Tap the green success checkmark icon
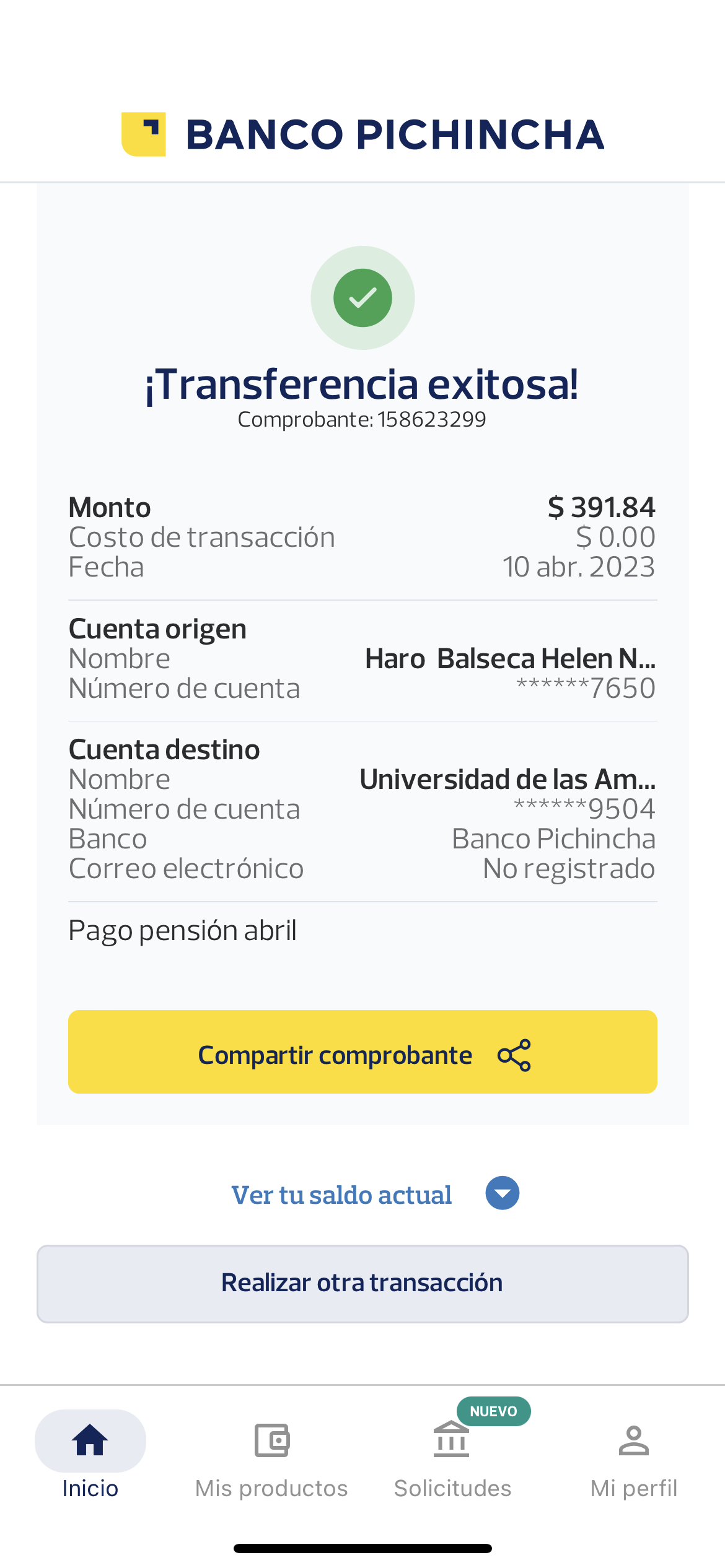The height and width of the screenshot is (1568, 725). pos(362,298)
